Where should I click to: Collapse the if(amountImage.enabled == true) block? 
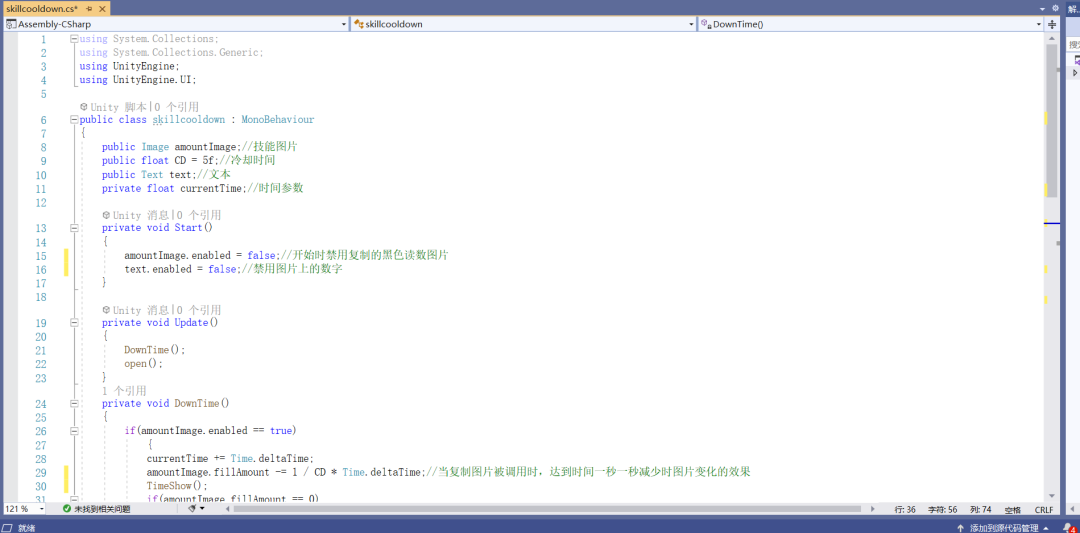(x=74, y=430)
